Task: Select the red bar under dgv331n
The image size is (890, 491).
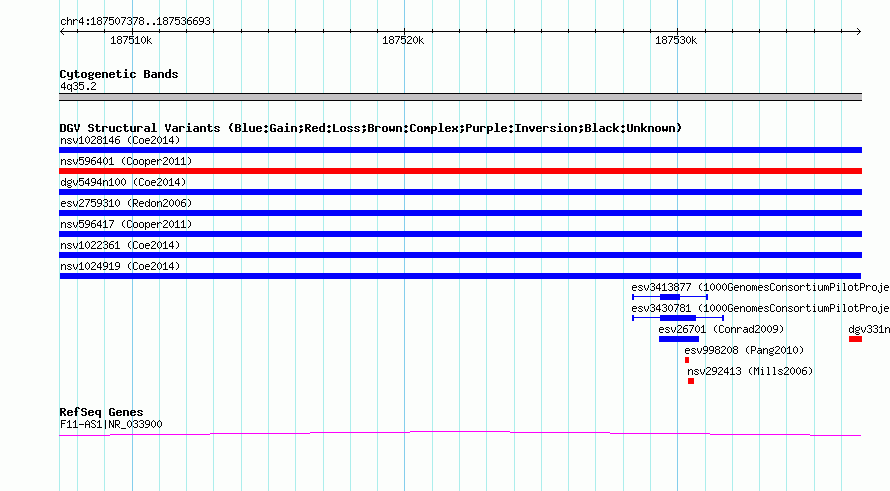Action: [x=855, y=339]
